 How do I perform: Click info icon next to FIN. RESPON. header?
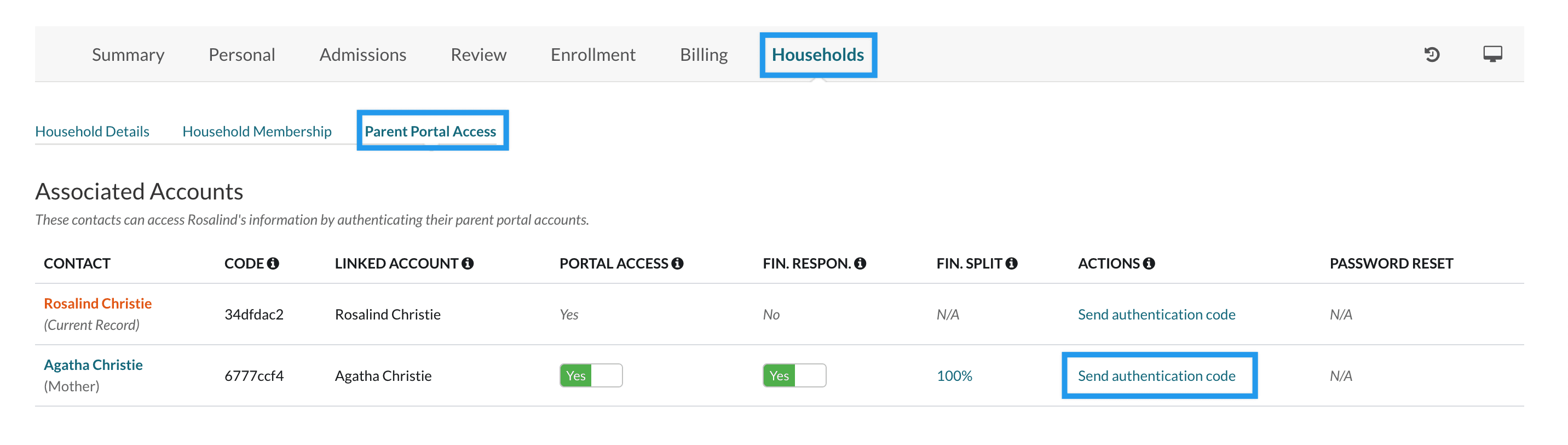[x=860, y=264]
